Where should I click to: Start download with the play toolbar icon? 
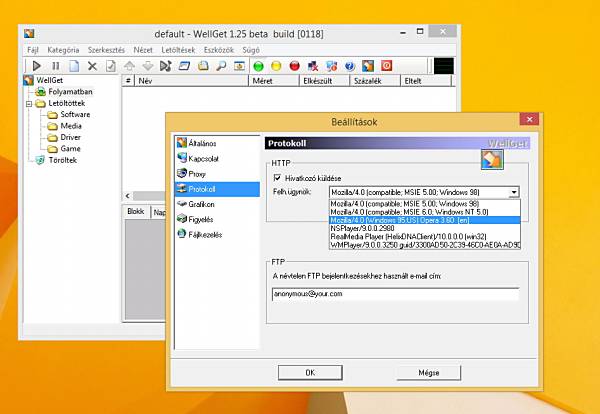[37, 66]
